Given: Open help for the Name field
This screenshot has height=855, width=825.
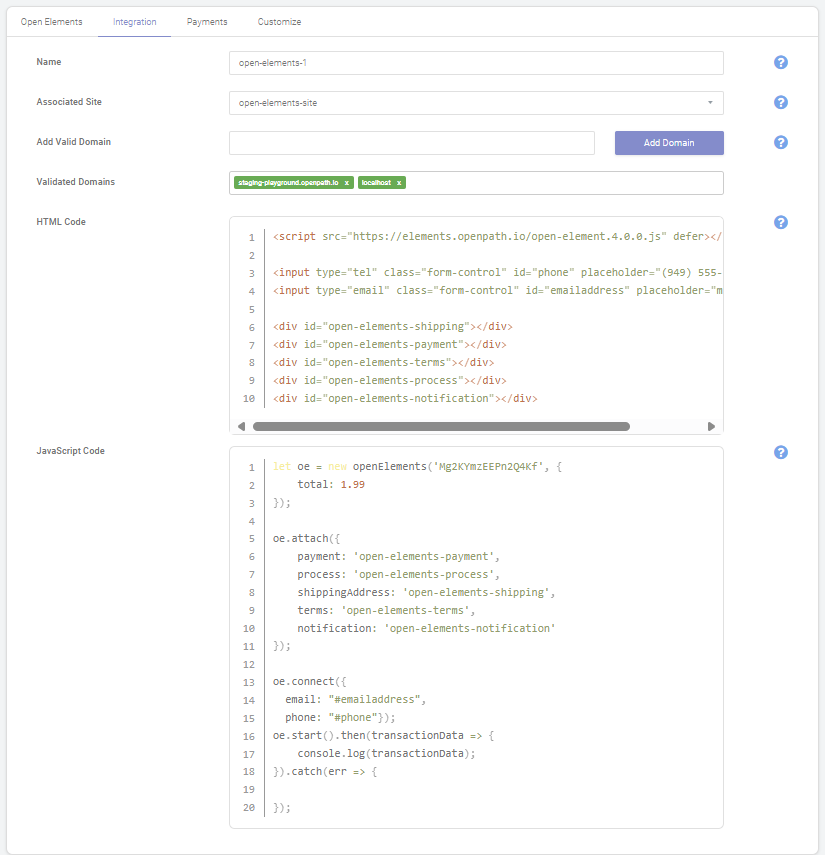Looking at the screenshot, I should tap(780, 62).
